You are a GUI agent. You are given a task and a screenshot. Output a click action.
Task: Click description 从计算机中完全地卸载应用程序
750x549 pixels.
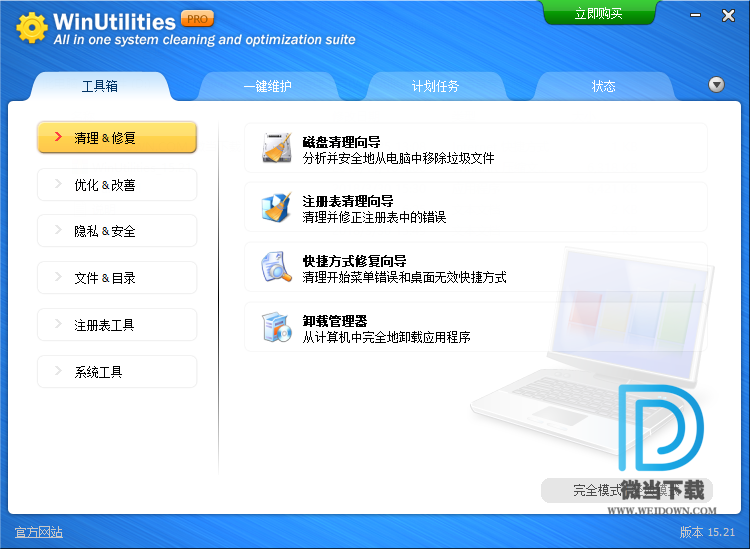pyautogui.click(x=386, y=337)
